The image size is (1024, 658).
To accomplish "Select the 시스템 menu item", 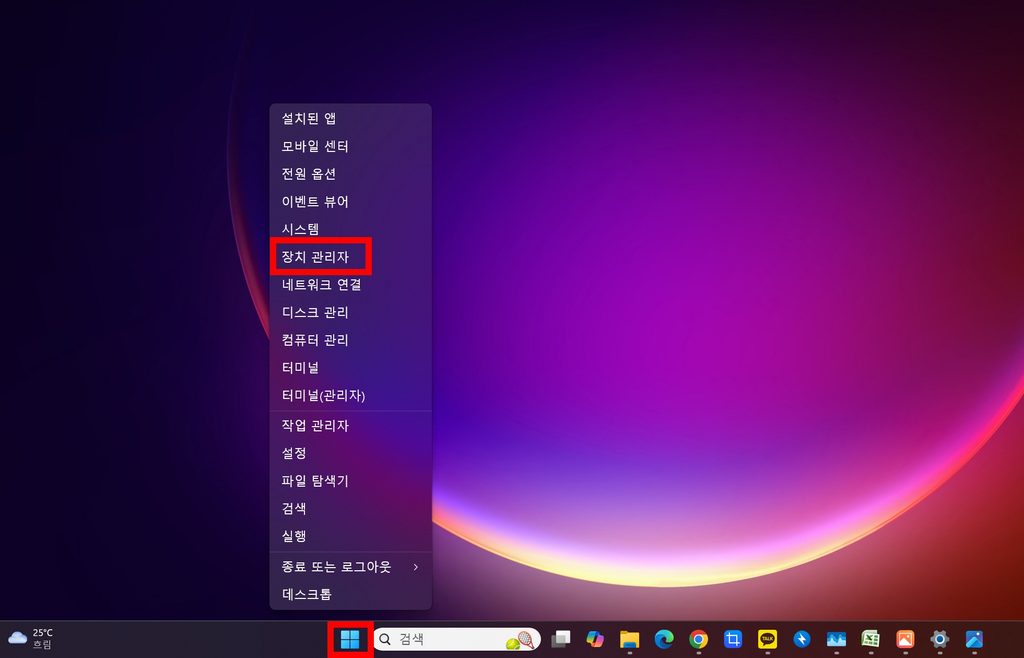I will 351,229.
